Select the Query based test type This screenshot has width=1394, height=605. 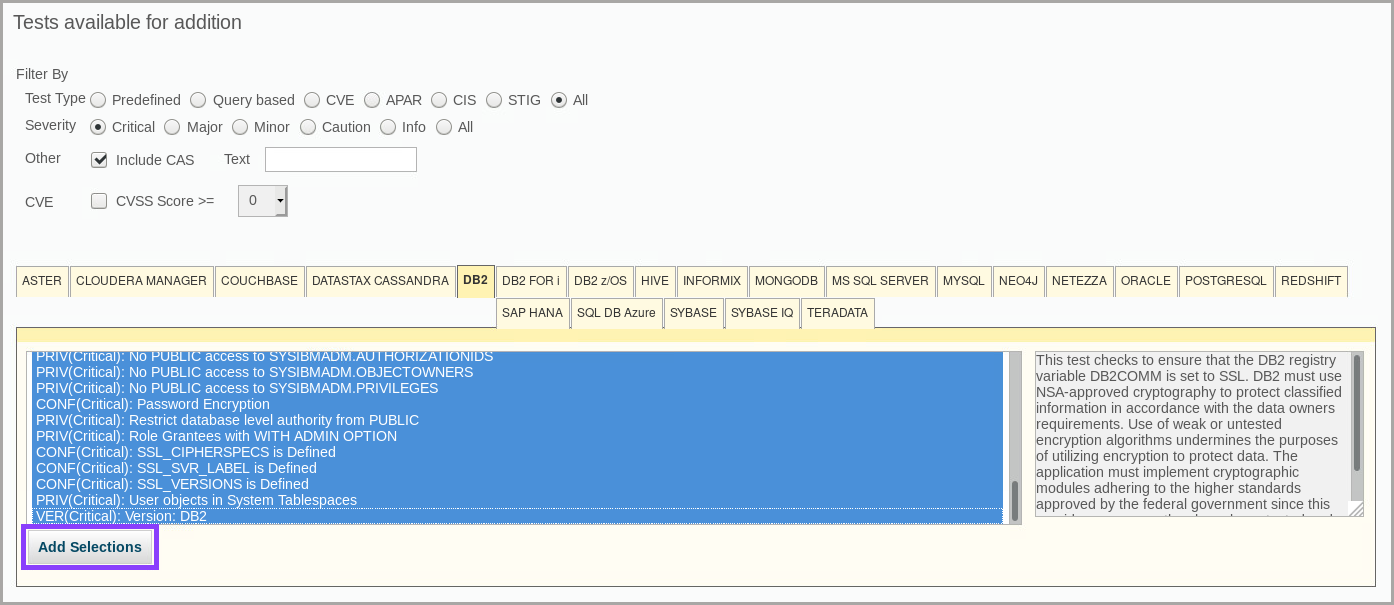[x=198, y=100]
